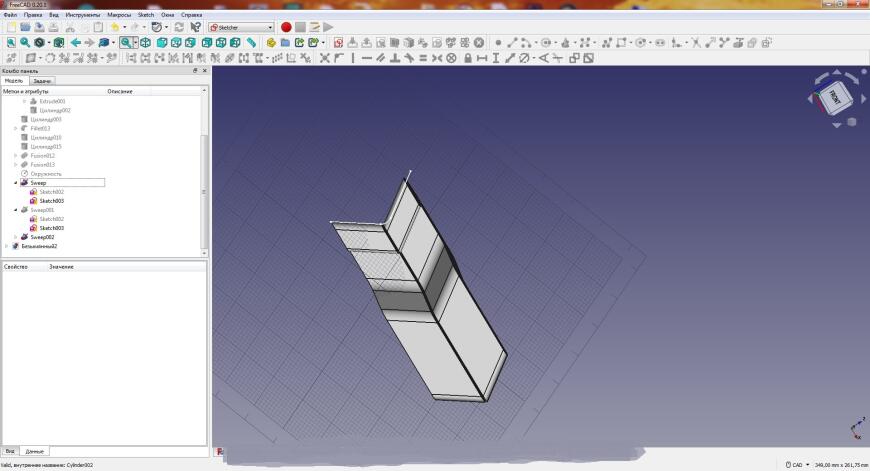Open CAD navigation style selector in status bar
The width and height of the screenshot is (870, 471).
pos(797,465)
